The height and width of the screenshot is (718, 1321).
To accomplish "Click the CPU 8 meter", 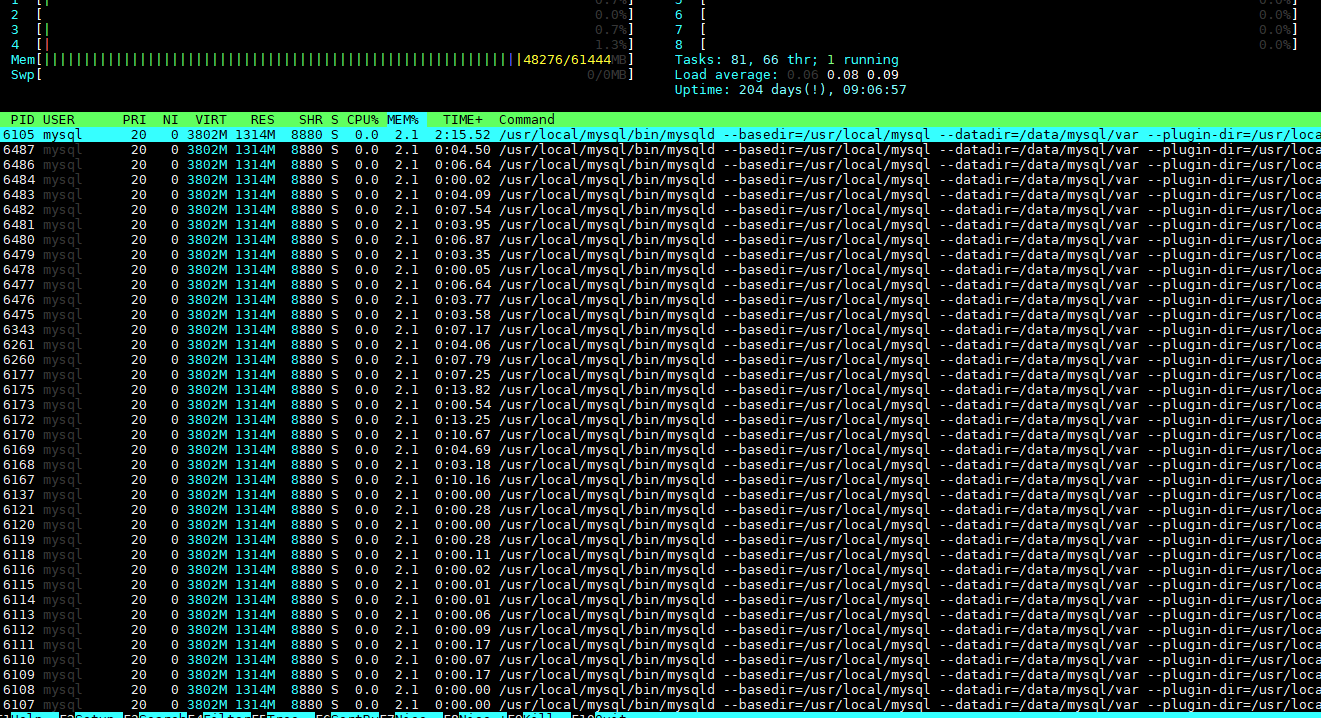I will [986, 45].
